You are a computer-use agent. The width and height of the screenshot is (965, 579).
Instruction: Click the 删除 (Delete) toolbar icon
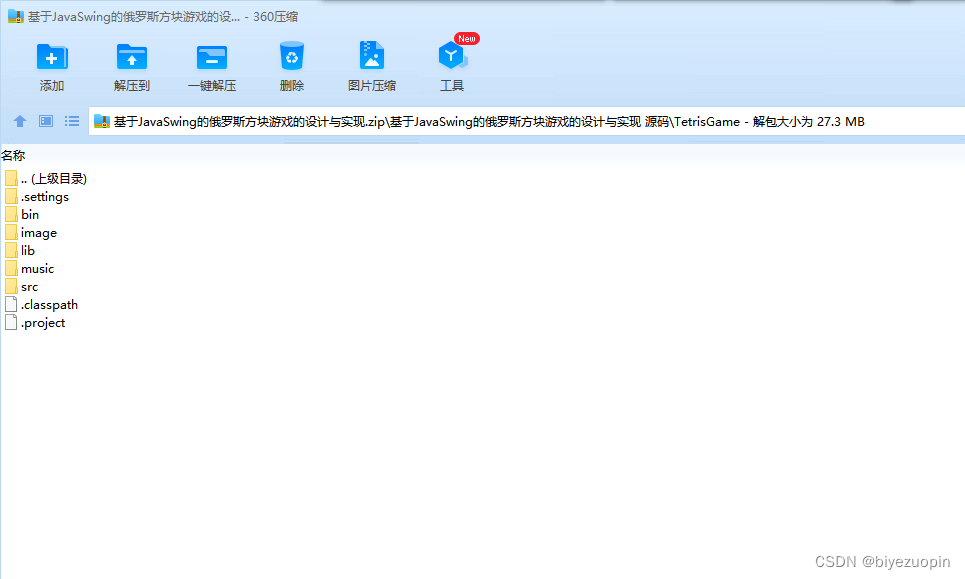click(x=291, y=62)
